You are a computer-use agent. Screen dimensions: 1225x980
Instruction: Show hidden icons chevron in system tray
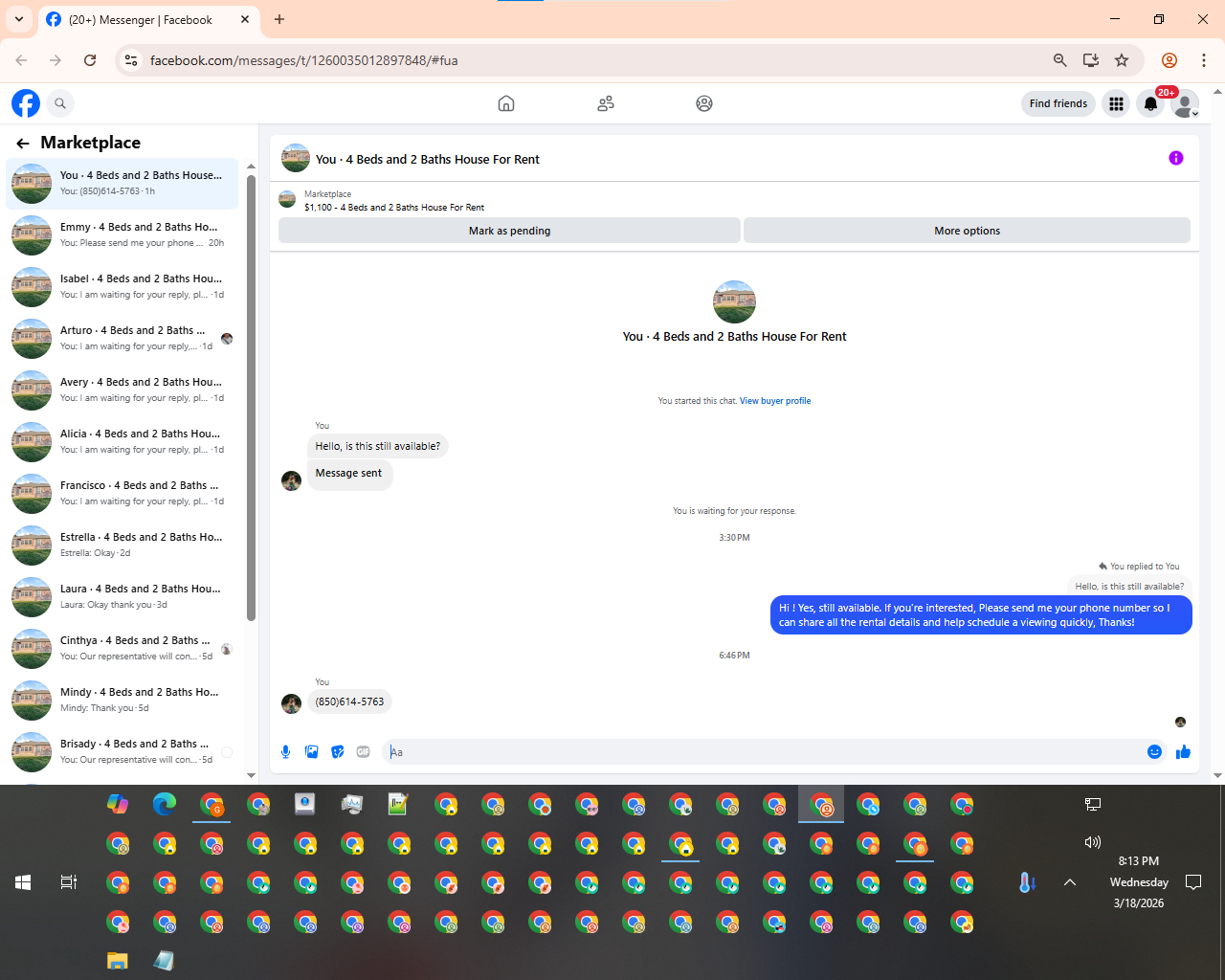pyautogui.click(x=1070, y=882)
